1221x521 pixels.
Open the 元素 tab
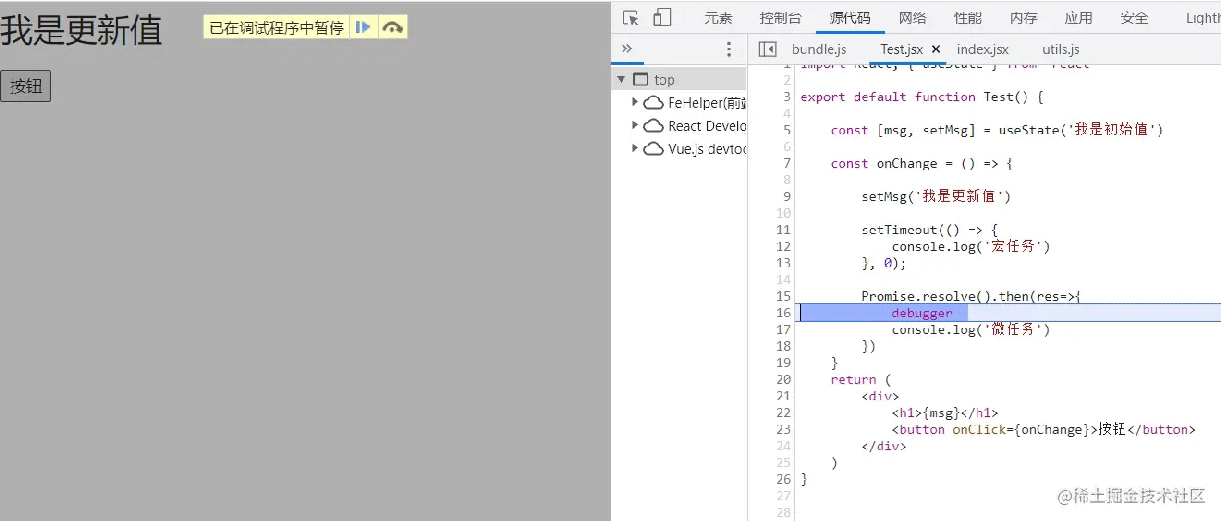pyautogui.click(x=718, y=18)
